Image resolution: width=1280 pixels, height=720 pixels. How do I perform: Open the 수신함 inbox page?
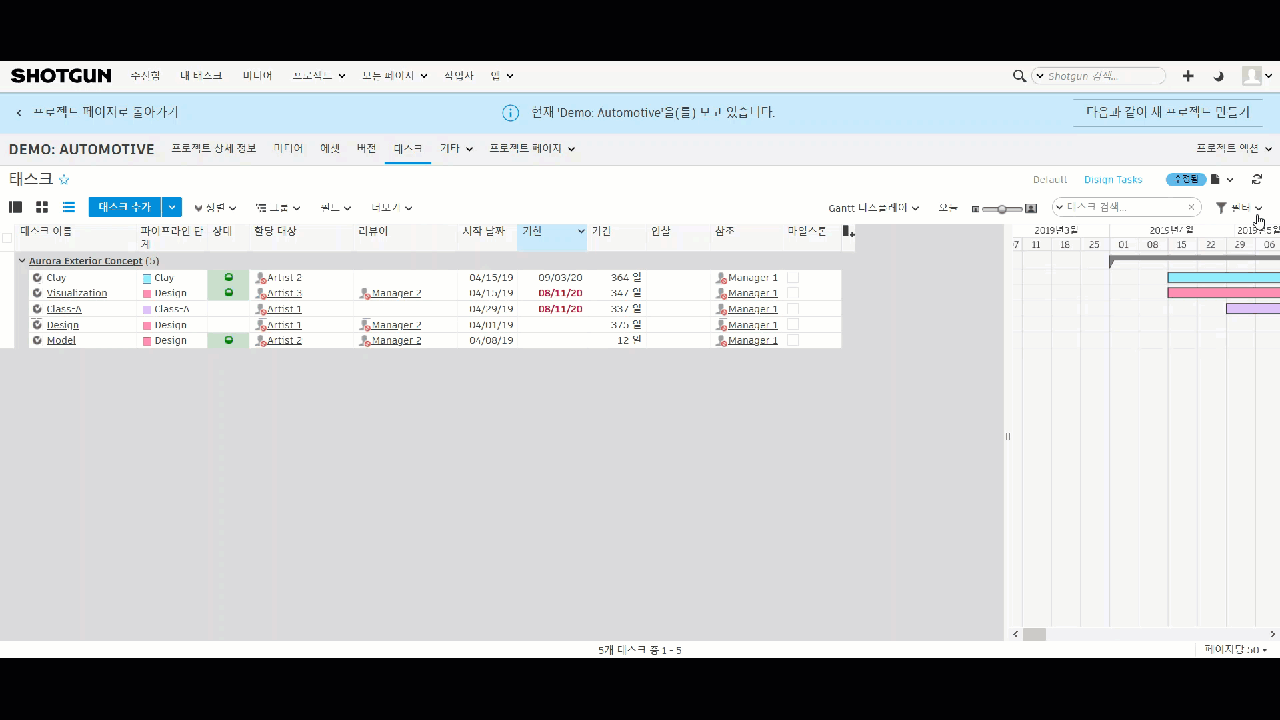(x=145, y=76)
